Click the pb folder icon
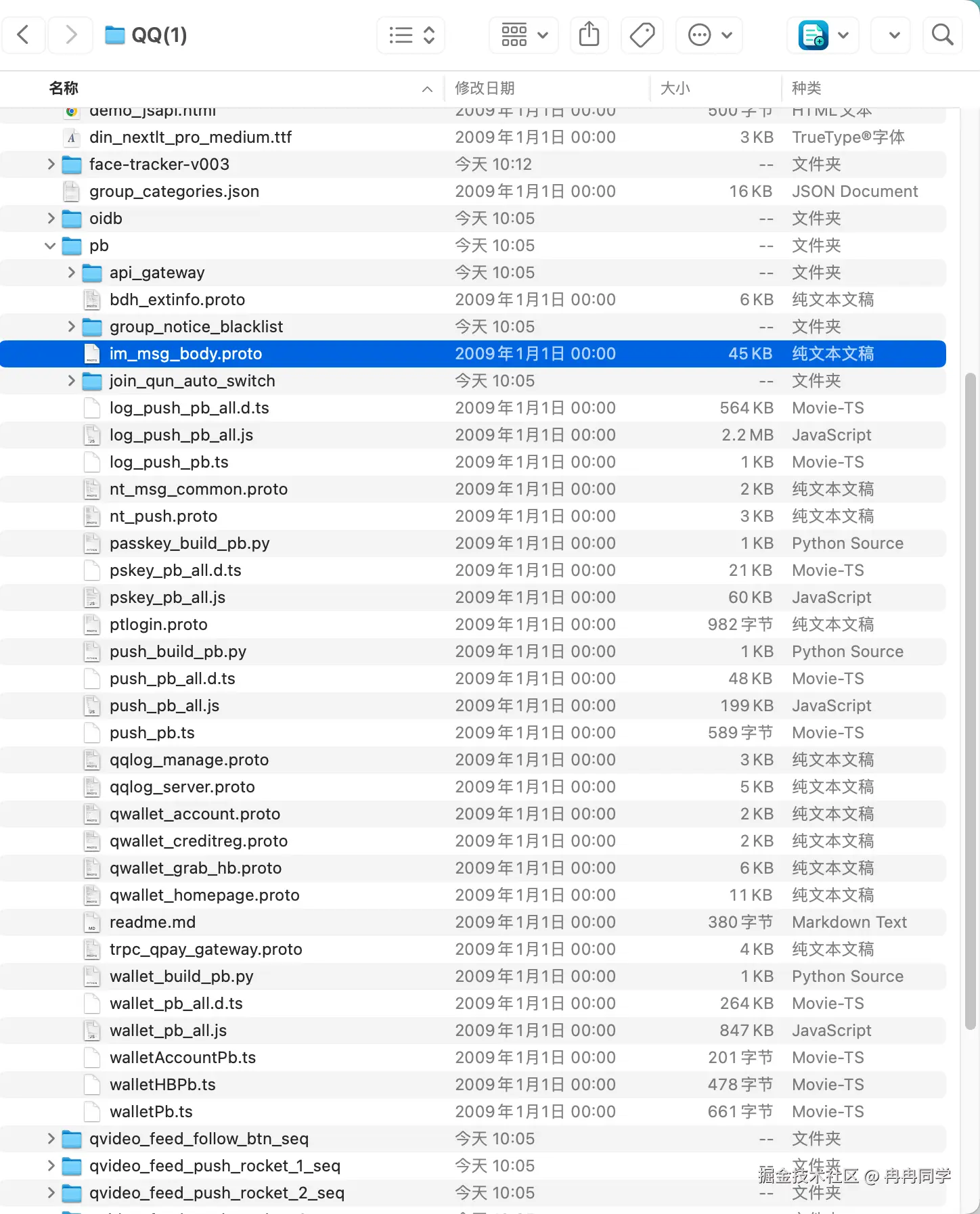 [72, 246]
